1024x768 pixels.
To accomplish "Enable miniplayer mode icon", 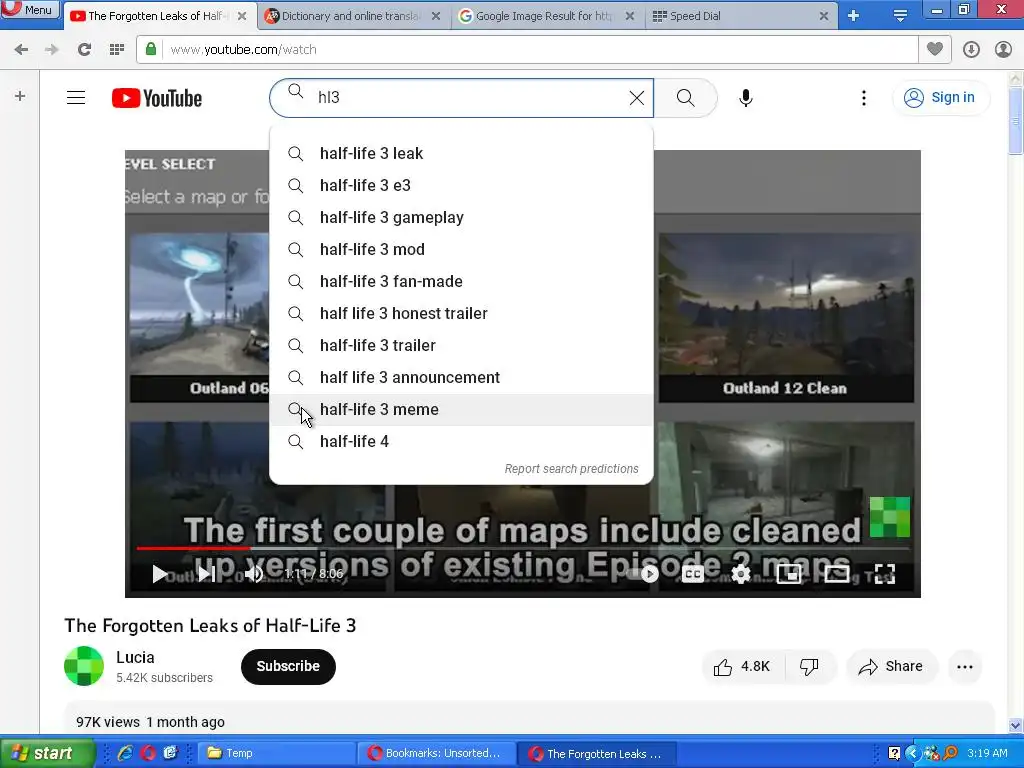I will point(789,574).
